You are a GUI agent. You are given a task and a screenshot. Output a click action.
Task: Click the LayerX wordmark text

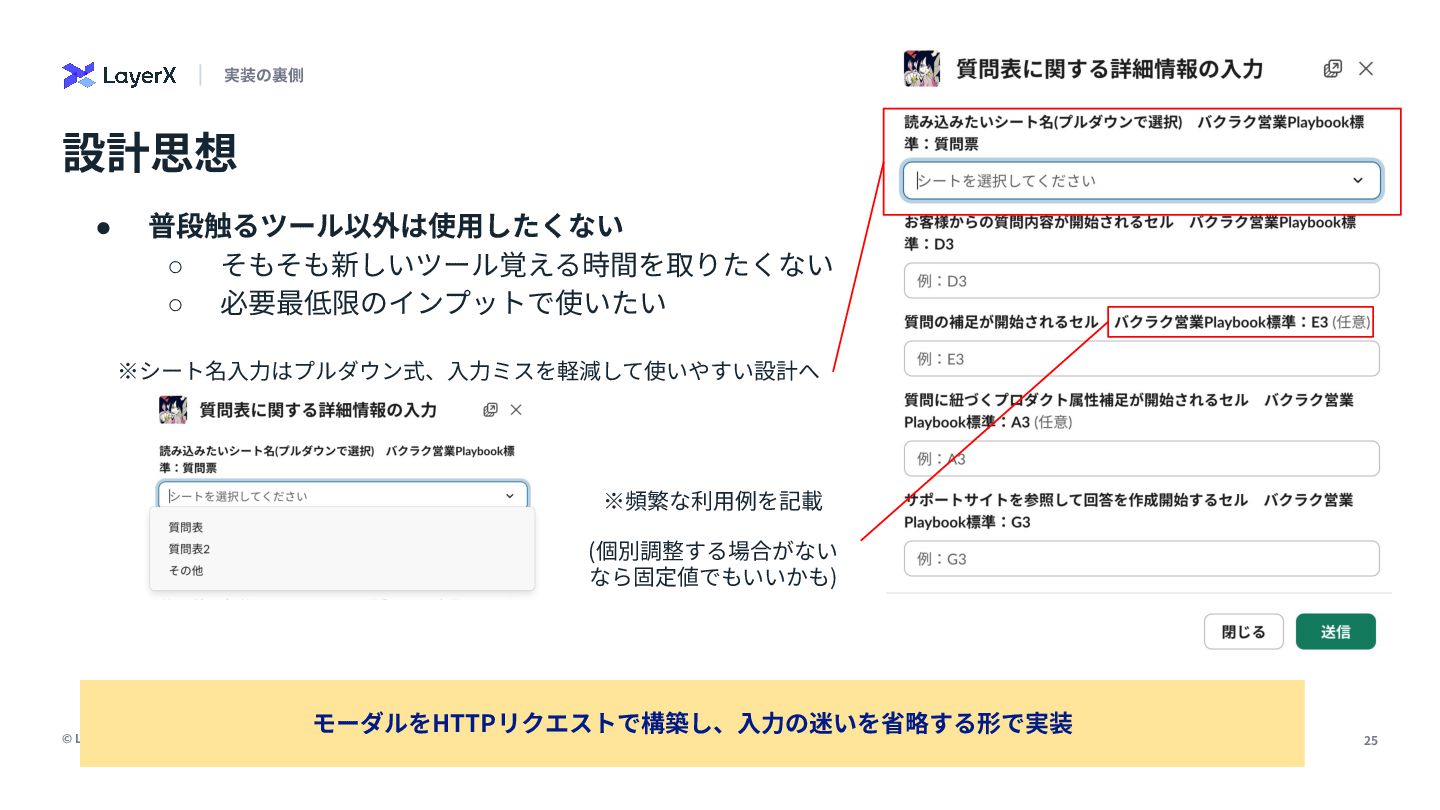140,76
